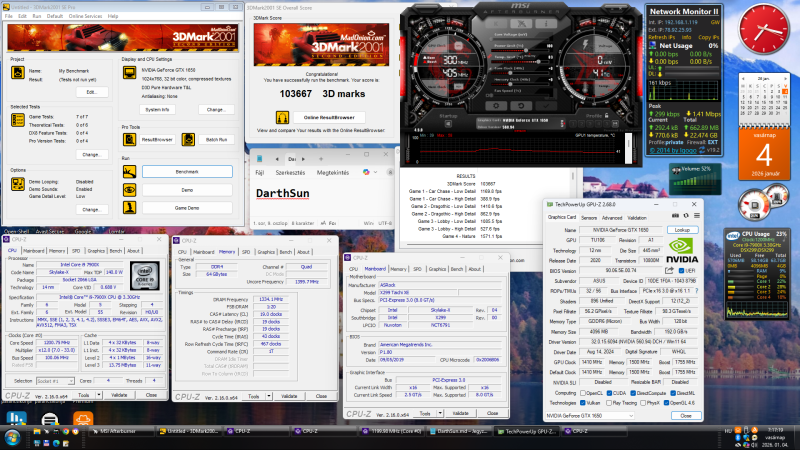Toggle the PhysX checkbox in GPU-Z
800x450 pixels.
click(643, 403)
